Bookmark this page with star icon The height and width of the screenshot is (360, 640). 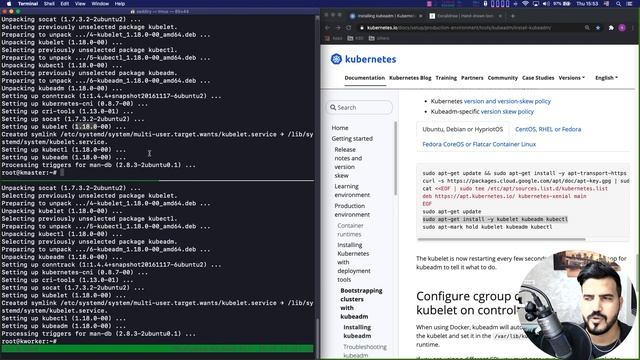tap(598, 28)
